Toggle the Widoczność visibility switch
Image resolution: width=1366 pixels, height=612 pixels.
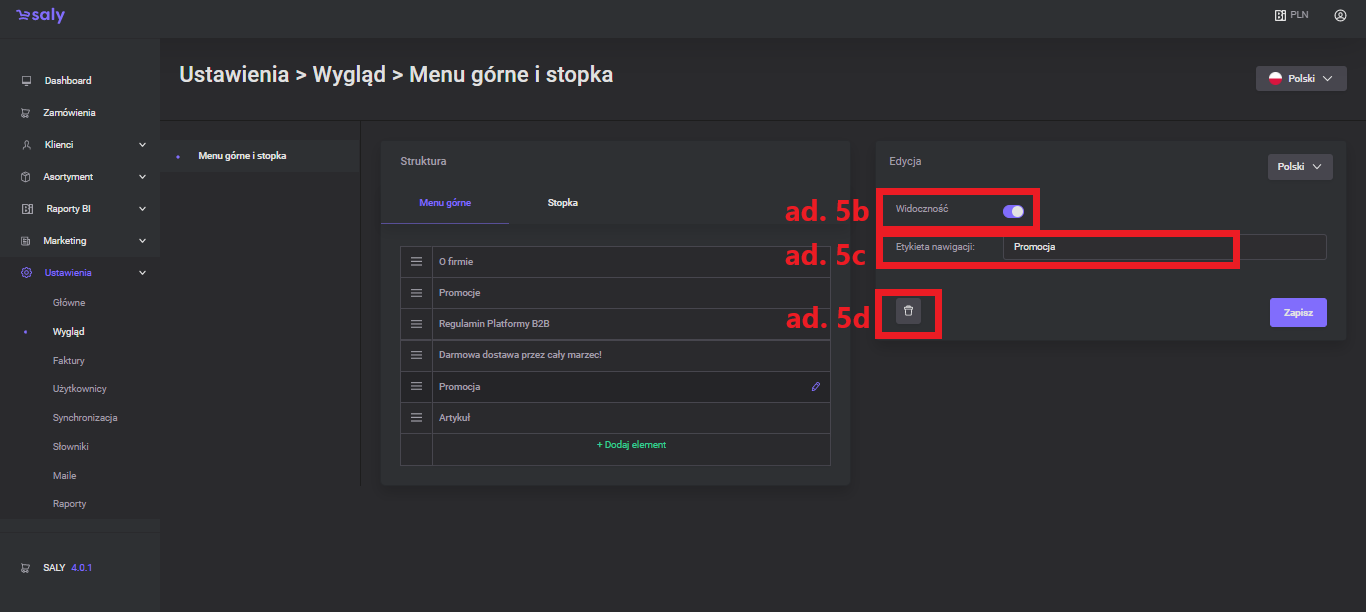pyautogui.click(x=1013, y=211)
